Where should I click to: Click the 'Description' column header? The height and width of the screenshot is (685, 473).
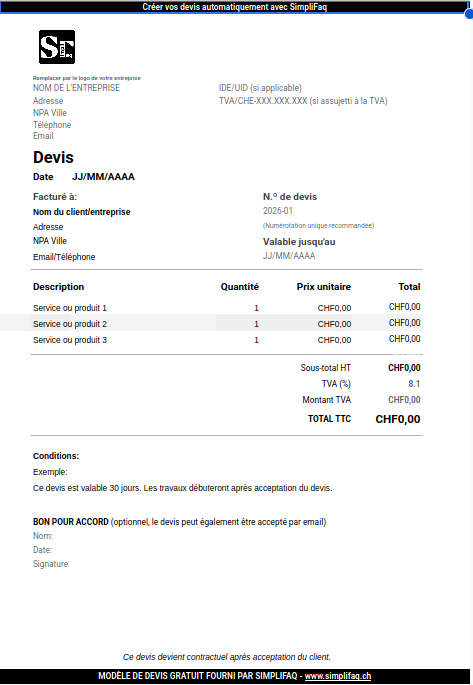[59, 287]
